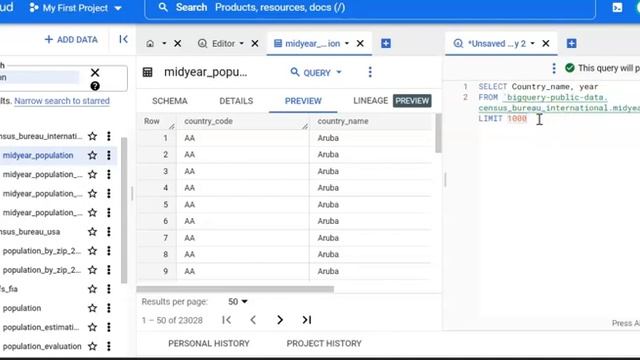Click the search magnifier icon in top bar
The image size is (640, 360).
pyautogui.click(x=163, y=7)
